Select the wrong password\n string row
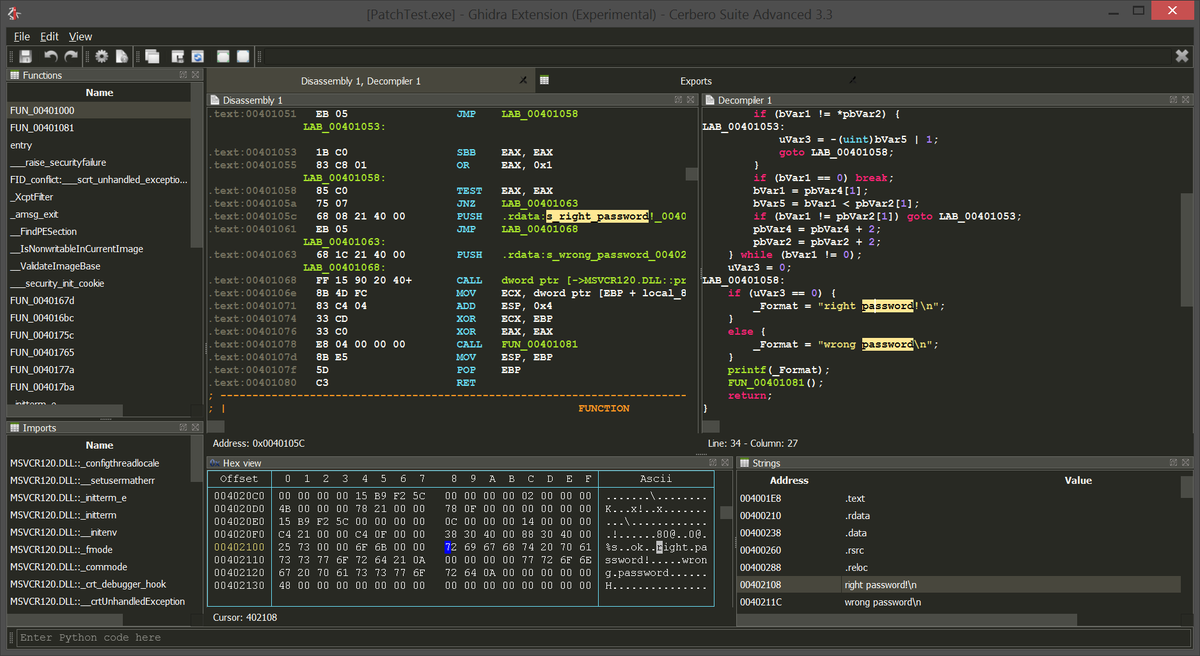1200x656 pixels. 883,602
